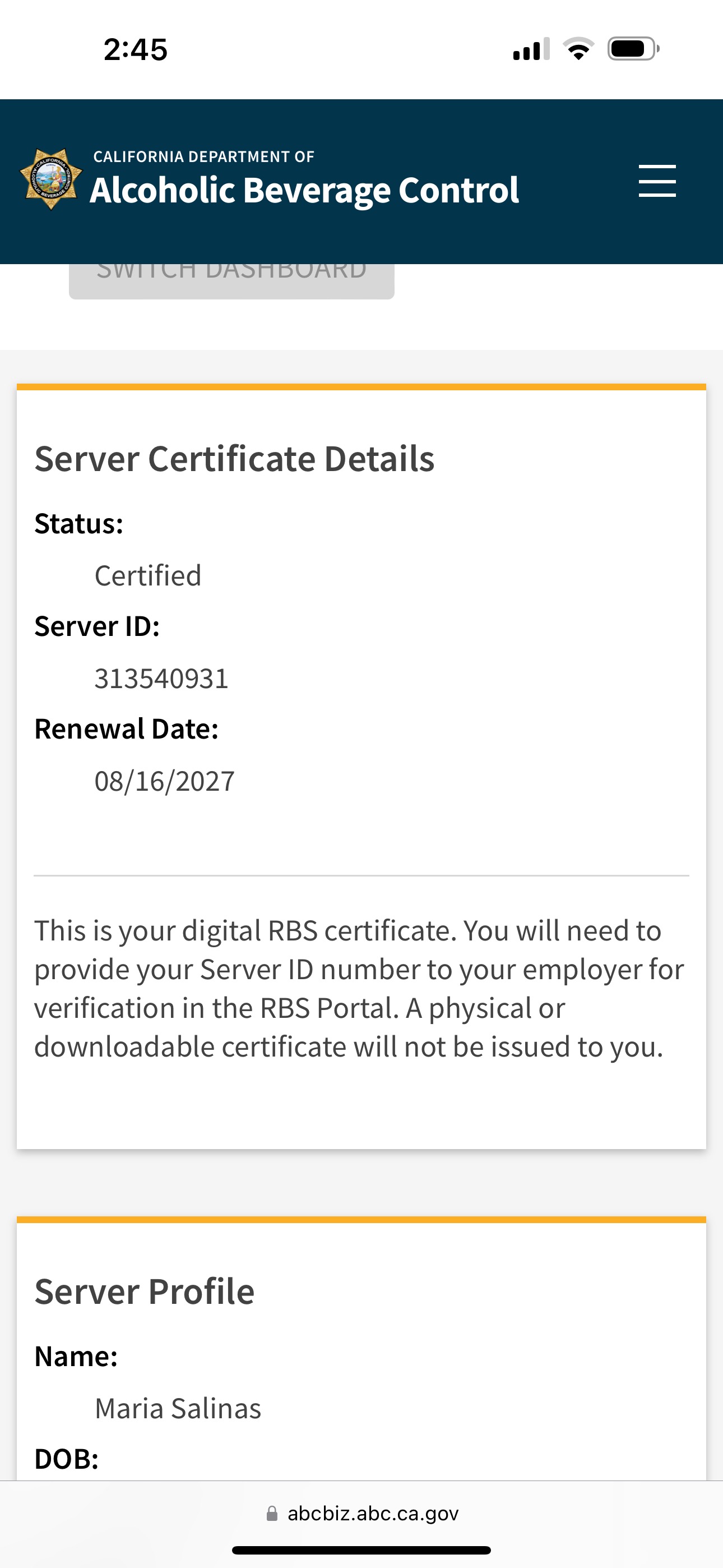Select the Server ID number 313540931
The image size is (723, 1568).
tap(161, 678)
